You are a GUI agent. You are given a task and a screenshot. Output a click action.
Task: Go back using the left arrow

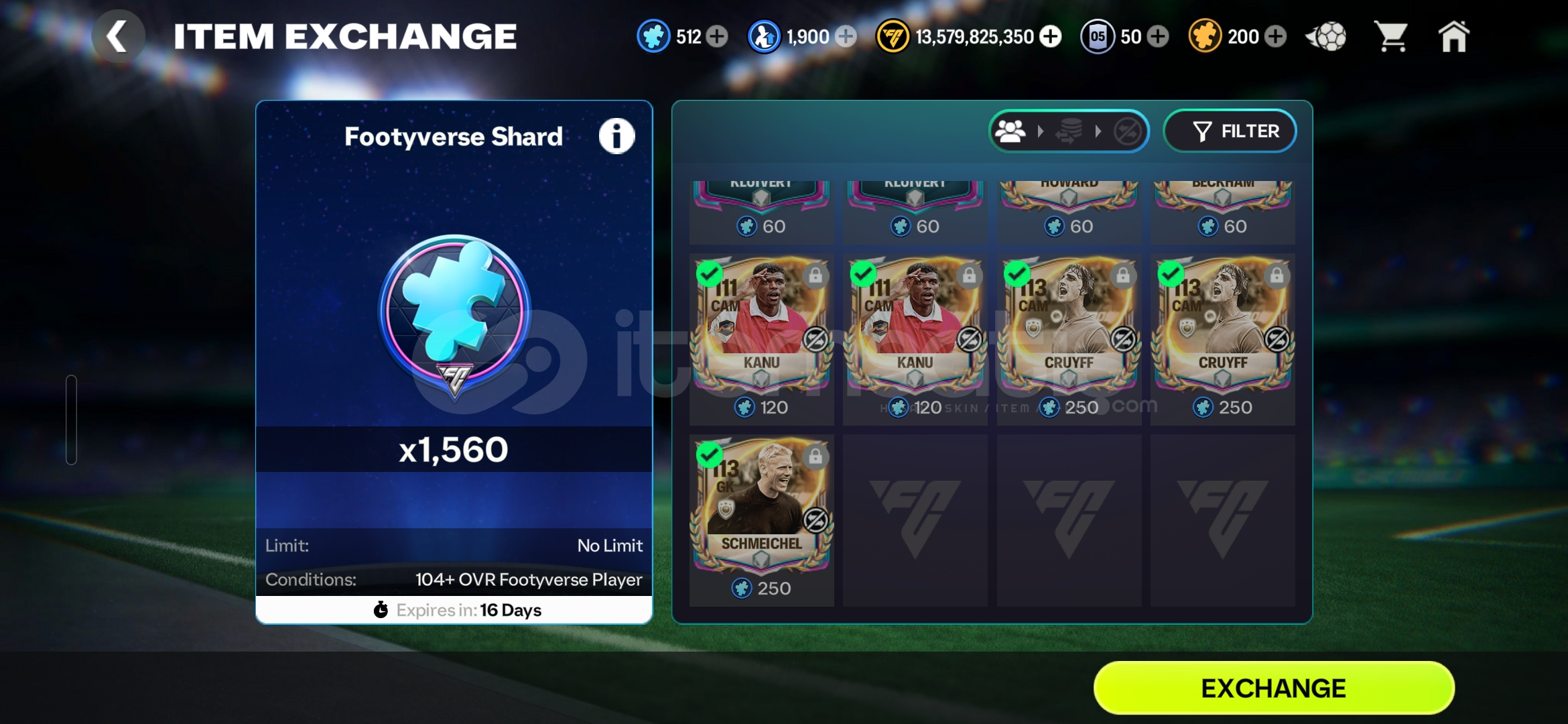pos(118,36)
